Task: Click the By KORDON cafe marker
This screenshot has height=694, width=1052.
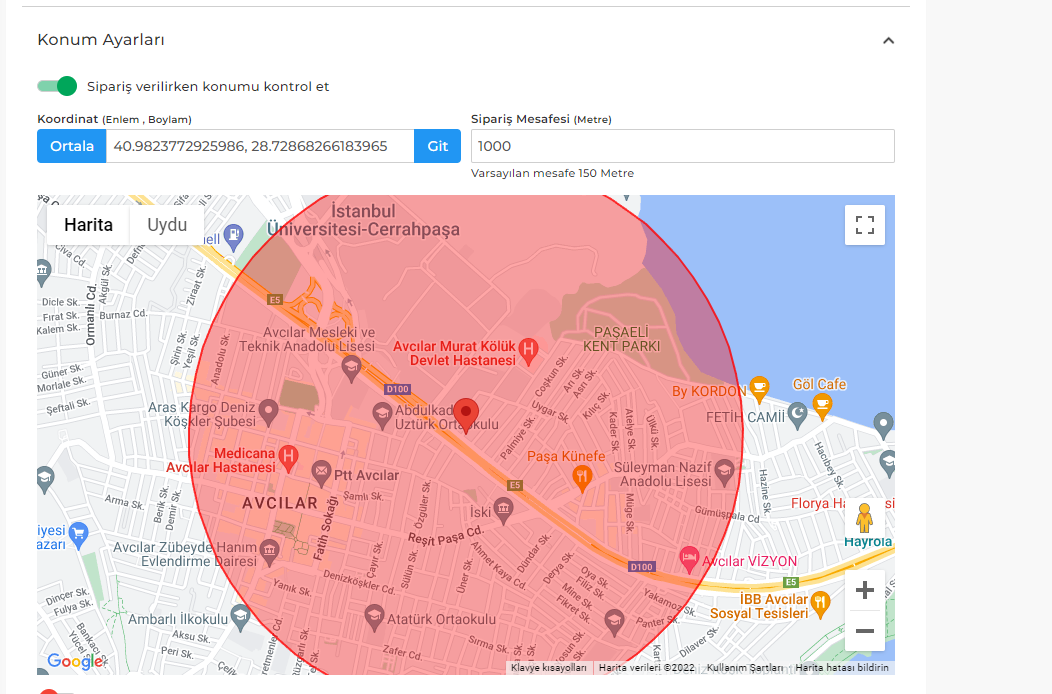Action: 759,388
